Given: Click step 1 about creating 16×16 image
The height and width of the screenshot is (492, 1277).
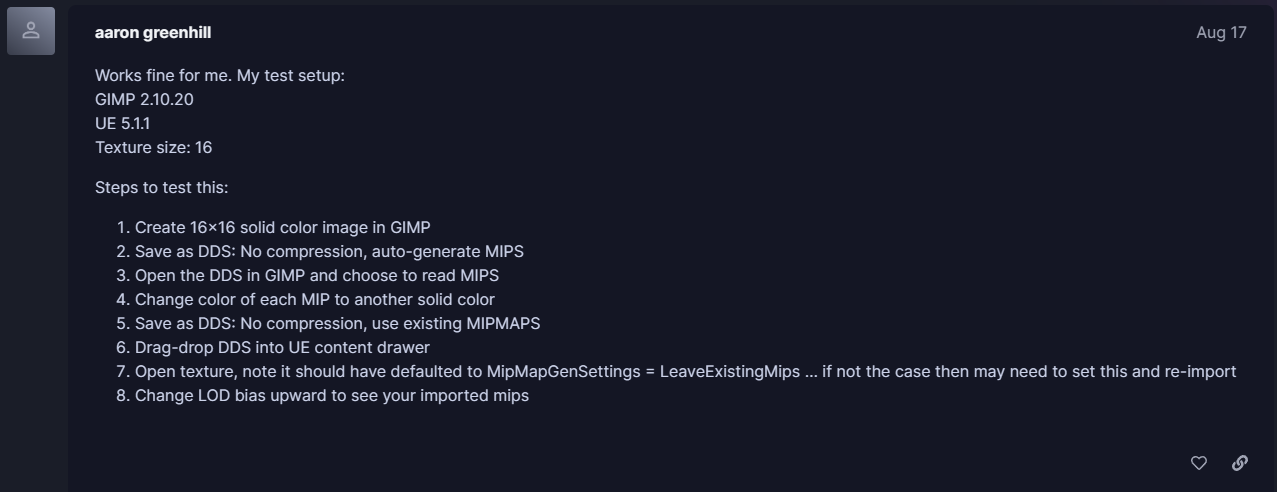Looking at the screenshot, I should click(282, 227).
